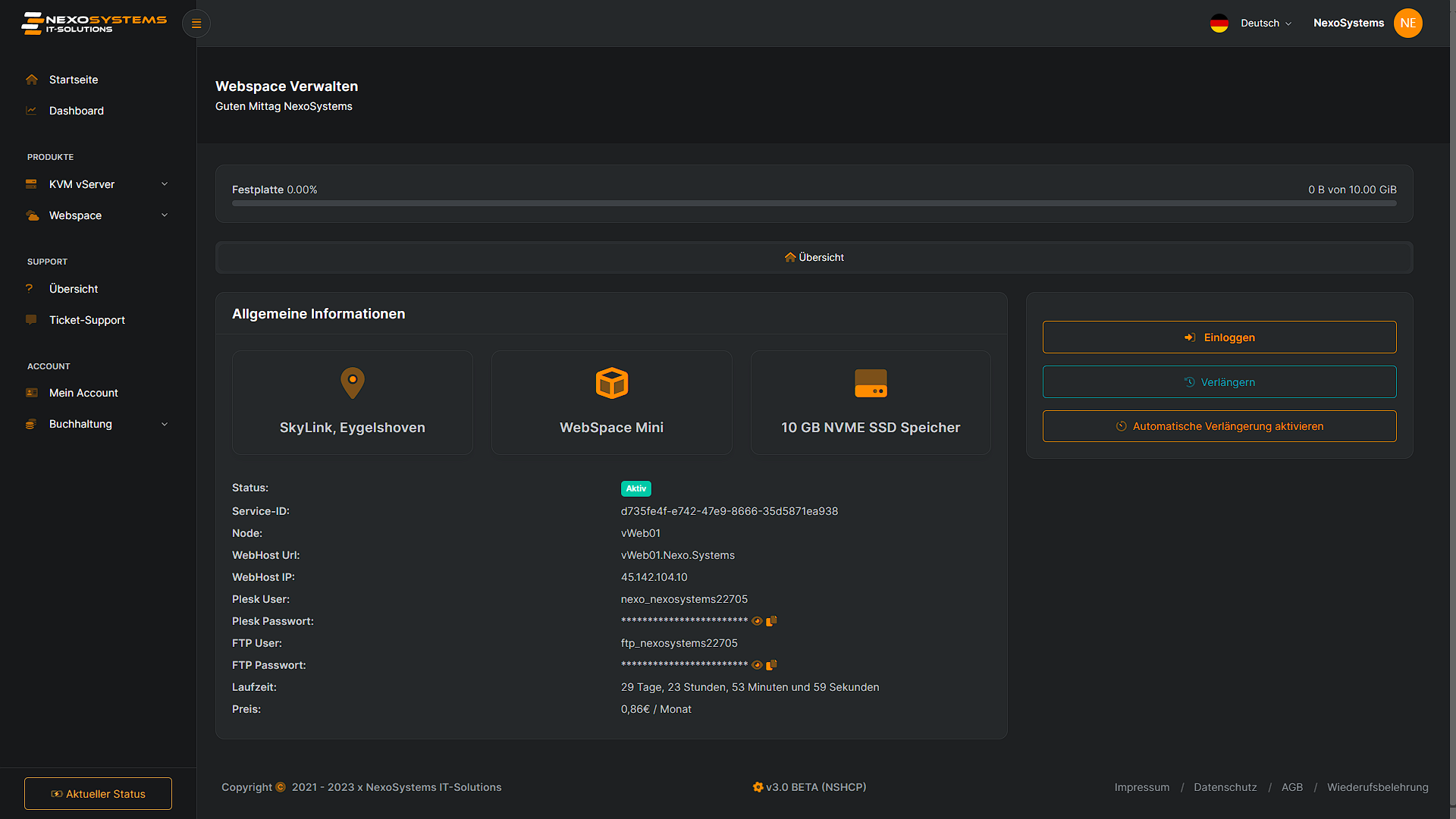Click the 0 B von 10.00 GiB text
This screenshot has width=1456, height=819.
(1352, 190)
